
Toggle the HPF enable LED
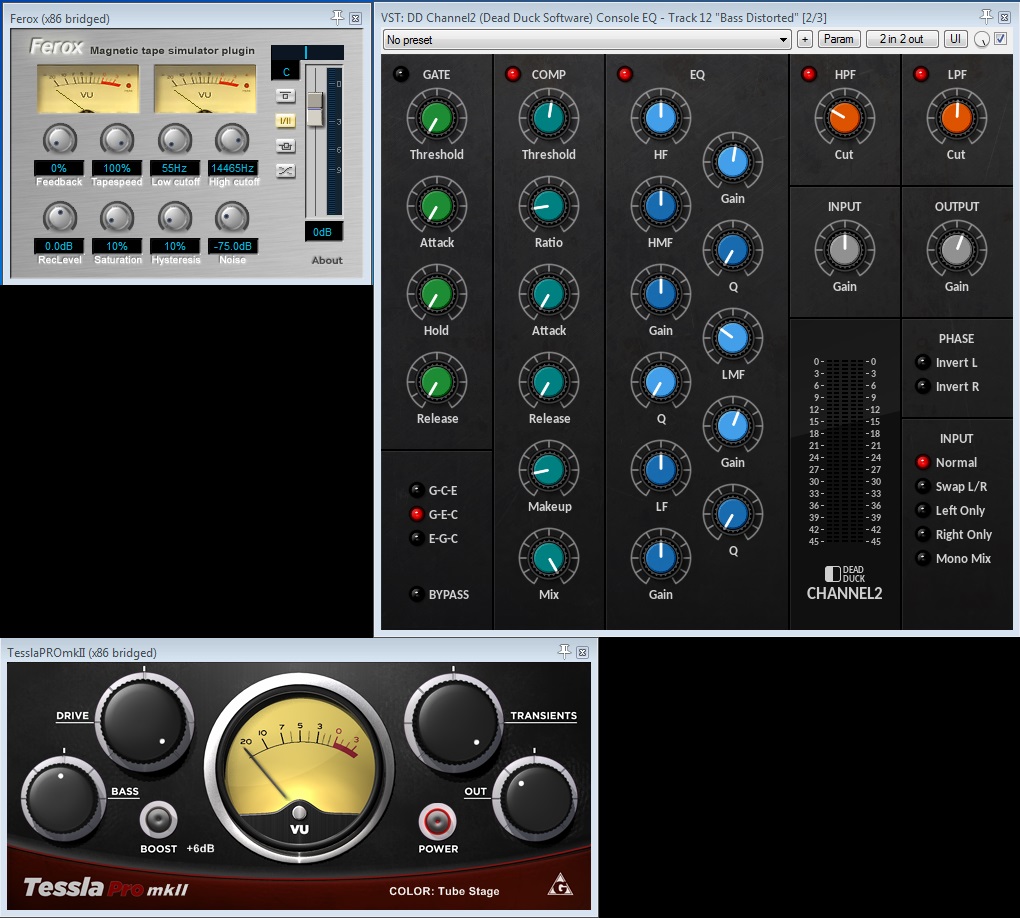(x=809, y=74)
